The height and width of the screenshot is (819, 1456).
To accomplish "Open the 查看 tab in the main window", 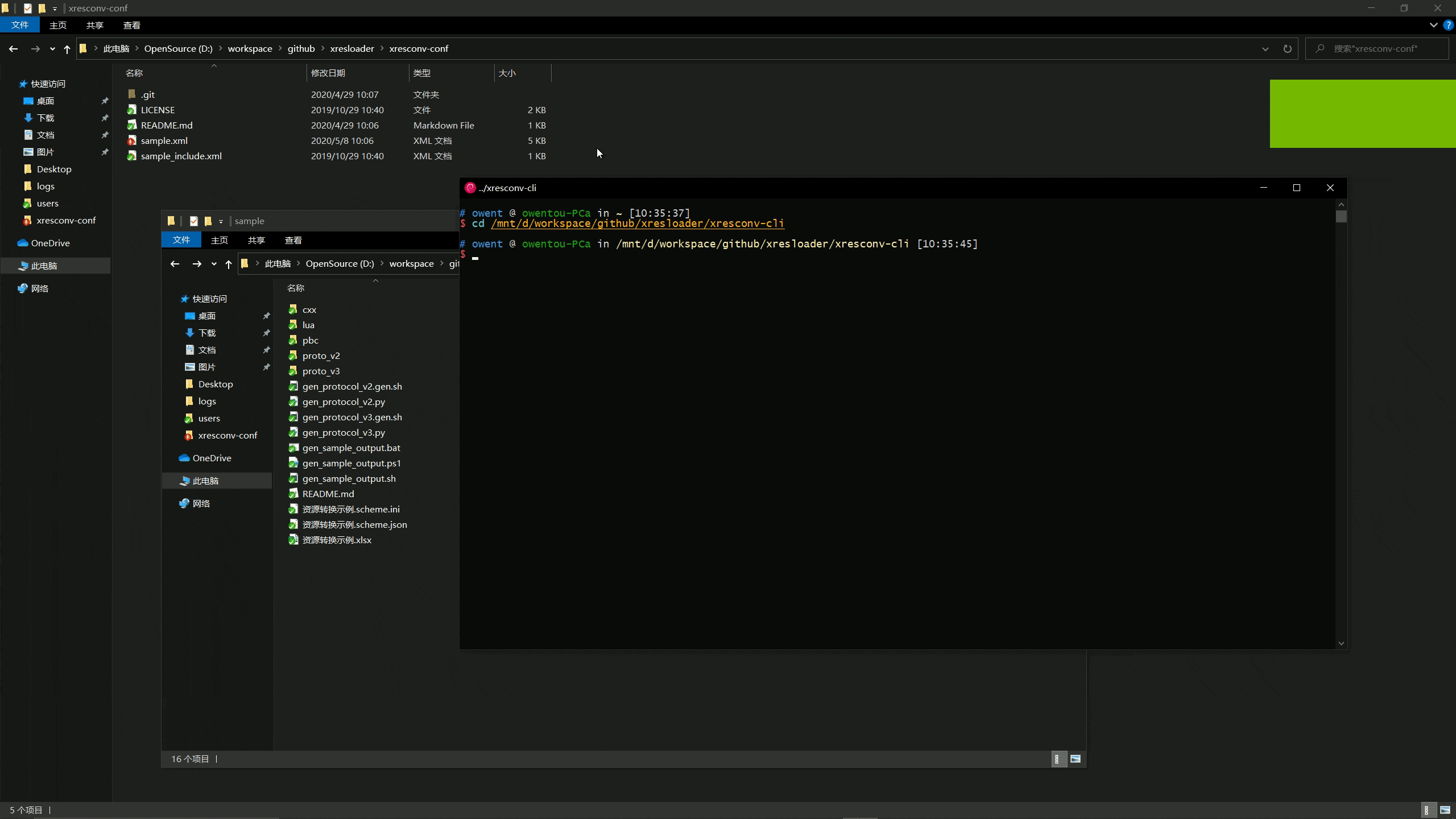I will click(131, 25).
